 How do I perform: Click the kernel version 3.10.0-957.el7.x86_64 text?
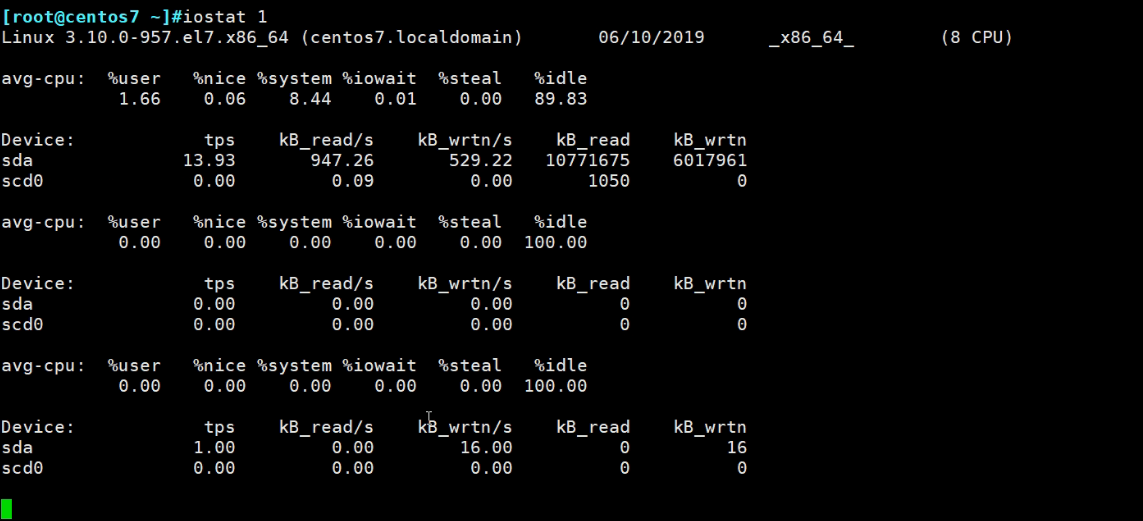[x=151, y=37]
